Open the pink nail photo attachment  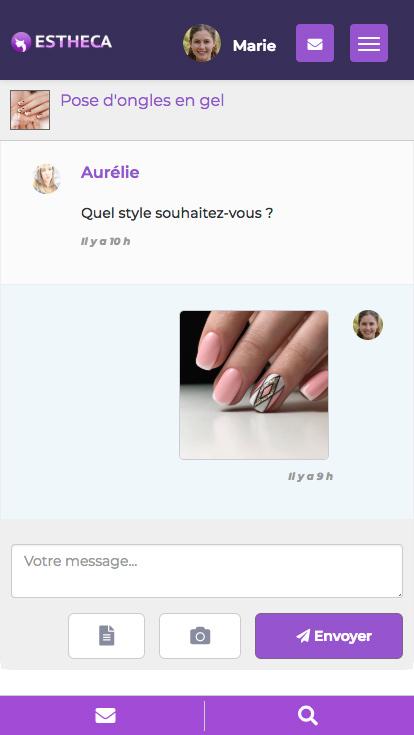pyautogui.click(x=254, y=385)
